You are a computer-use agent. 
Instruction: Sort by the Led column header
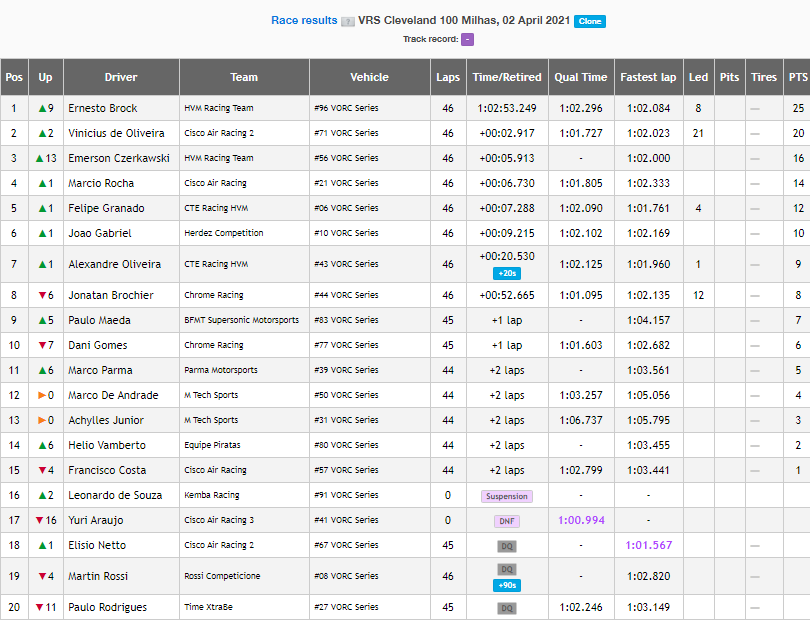(x=698, y=77)
